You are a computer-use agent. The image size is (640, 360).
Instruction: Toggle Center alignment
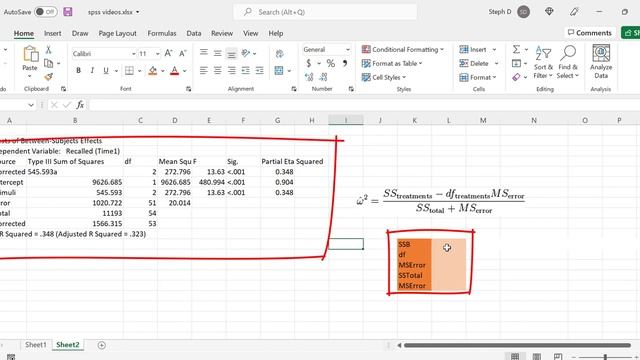point(218,71)
